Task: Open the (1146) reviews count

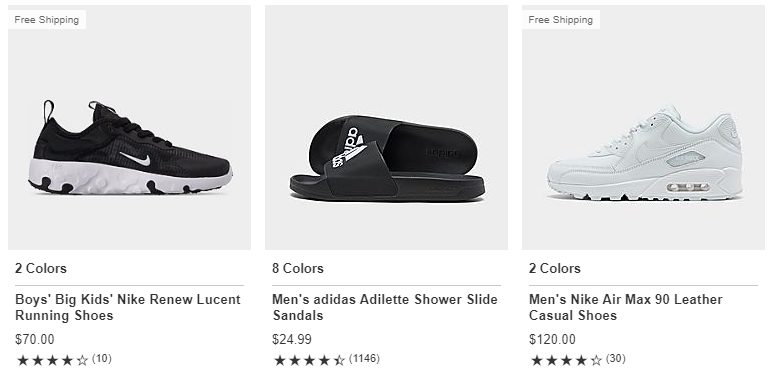Action: point(364,359)
